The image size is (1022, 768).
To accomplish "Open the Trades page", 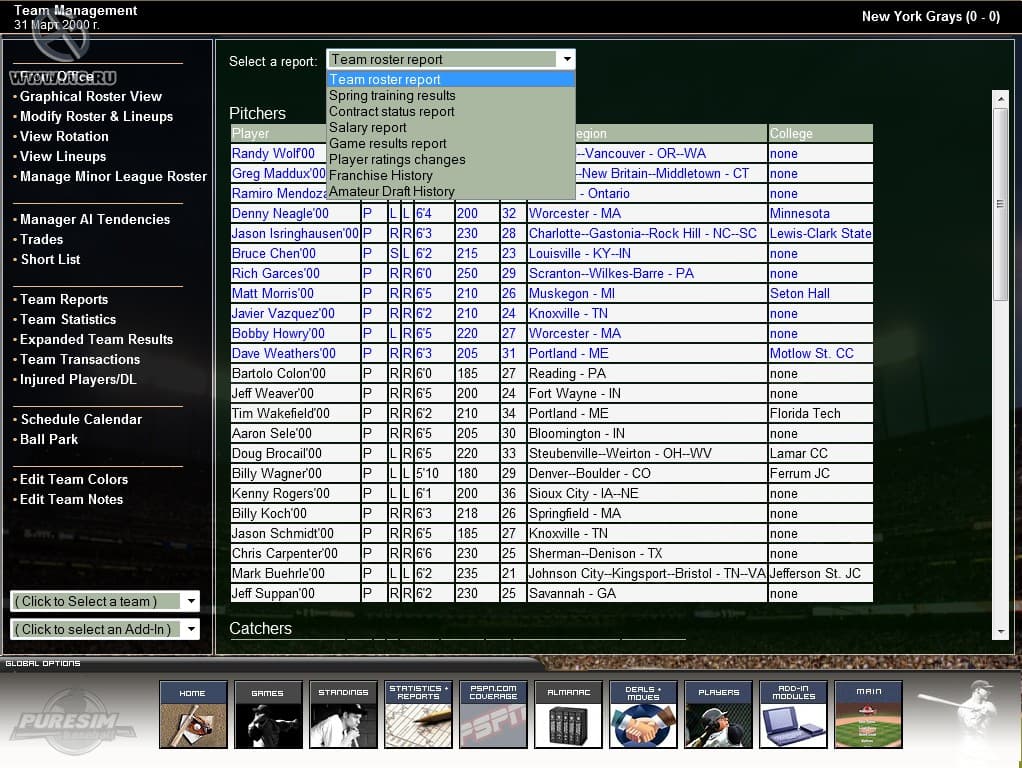I will (41, 239).
